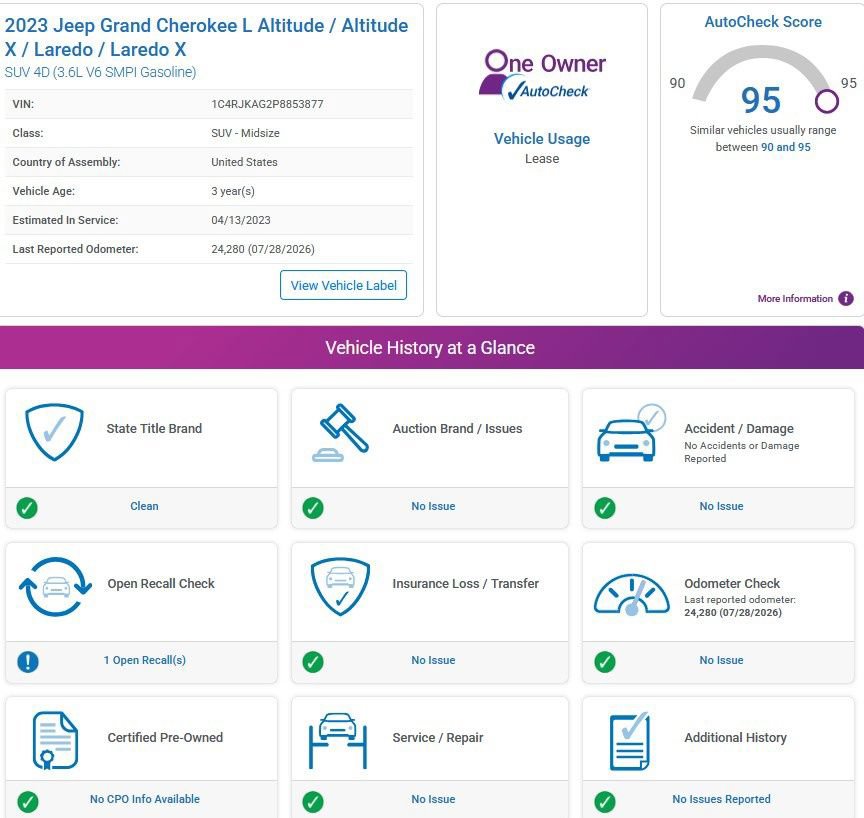Click the Certified Pre-Owned certificate icon
Viewport: 864px width, 818px height.
(55, 740)
